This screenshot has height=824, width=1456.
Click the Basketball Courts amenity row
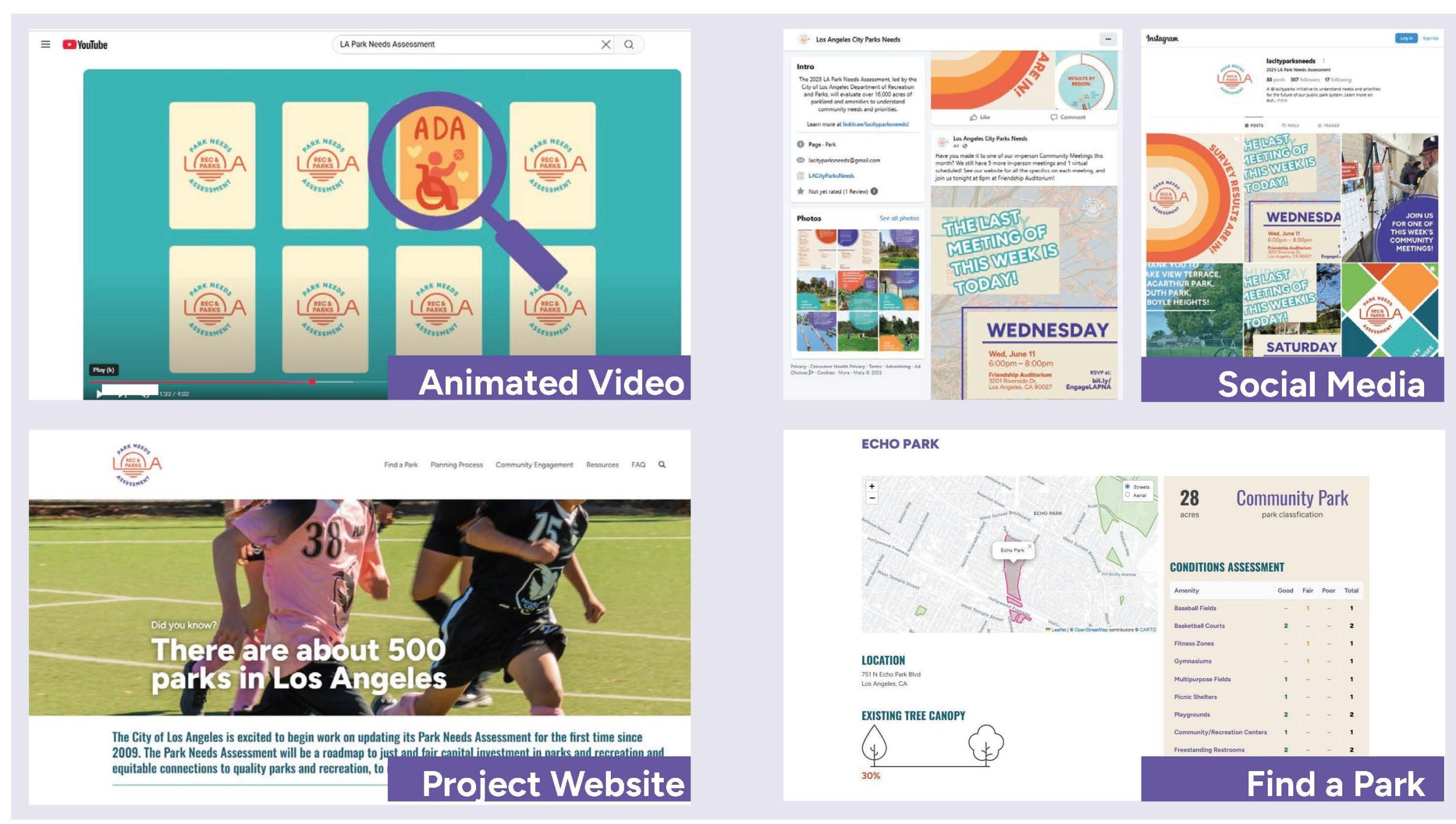point(1266,626)
